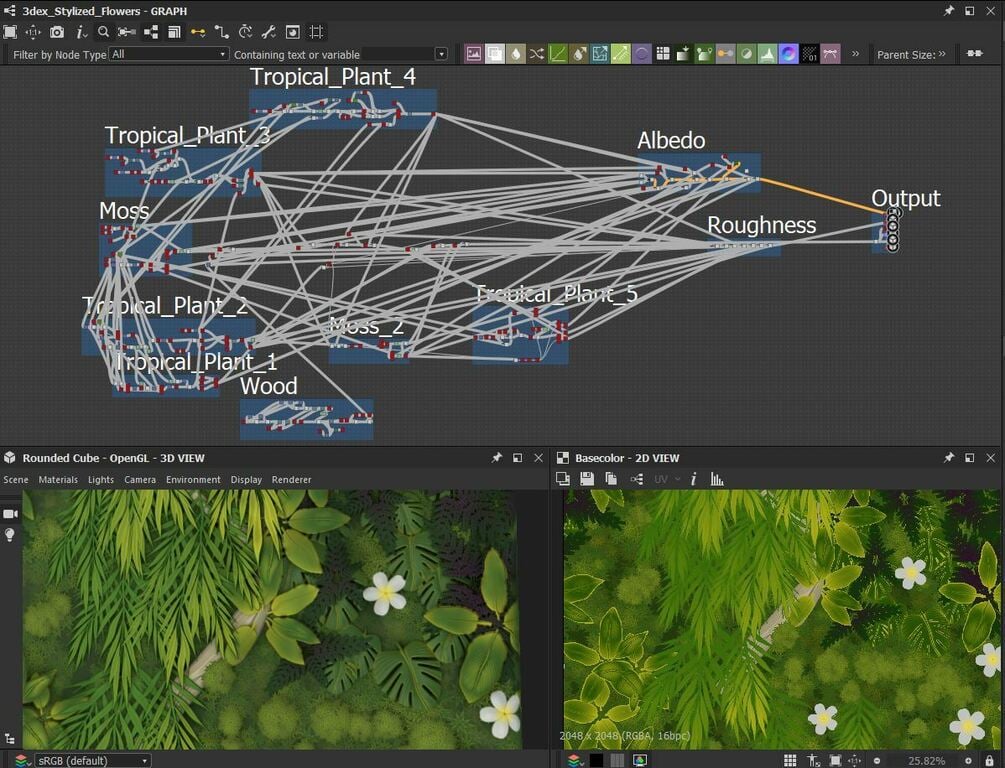The height and width of the screenshot is (768, 1005).
Task: Open the text filter history dropdown arrow
Action: (x=441, y=54)
